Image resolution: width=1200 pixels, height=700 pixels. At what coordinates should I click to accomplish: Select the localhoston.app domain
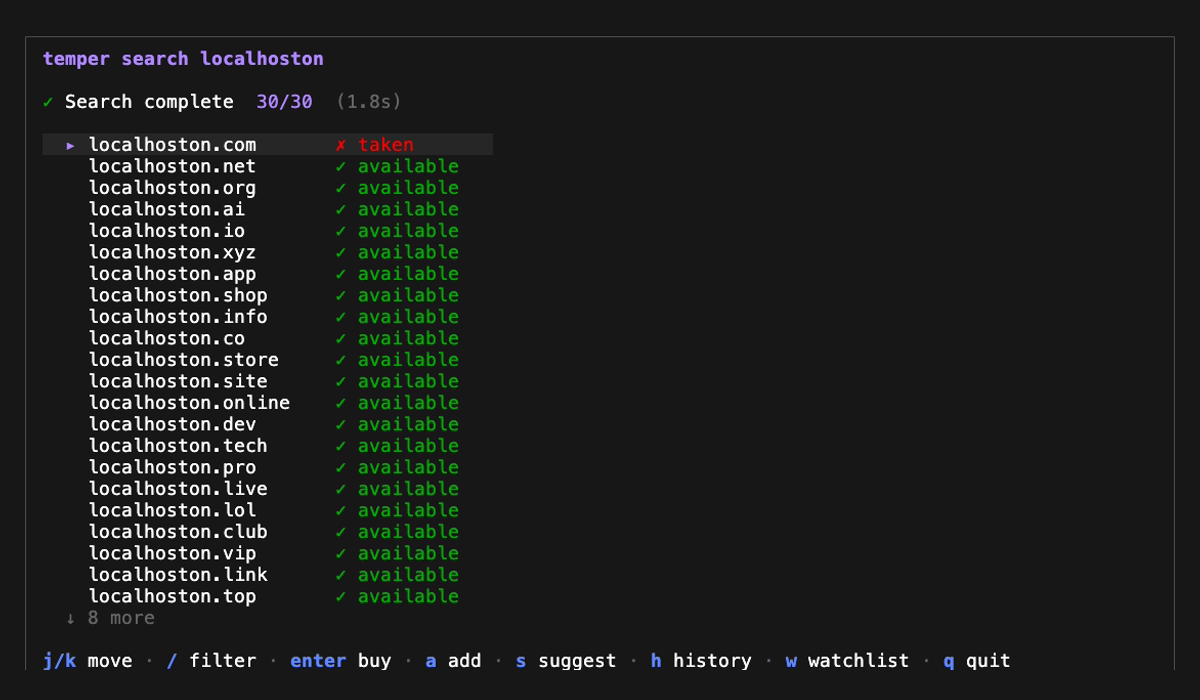(172, 274)
